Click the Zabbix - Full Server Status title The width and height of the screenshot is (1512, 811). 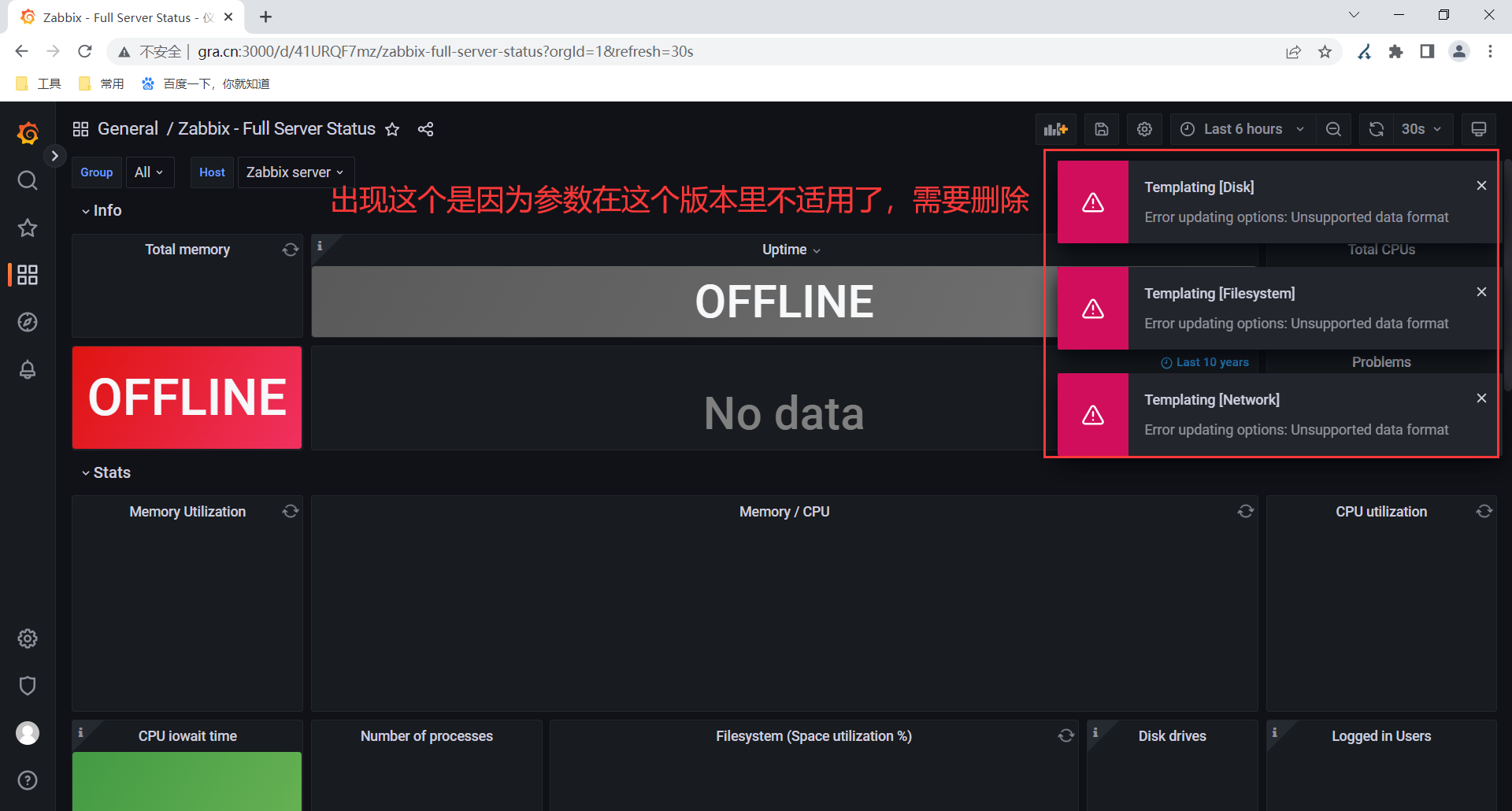(x=276, y=129)
